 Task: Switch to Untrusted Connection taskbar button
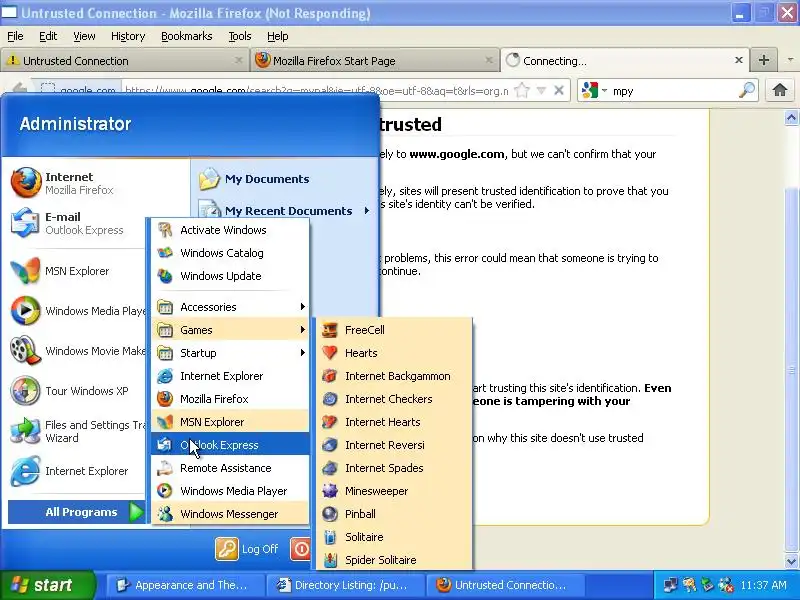pyautogui.click(x=505, y=585)
